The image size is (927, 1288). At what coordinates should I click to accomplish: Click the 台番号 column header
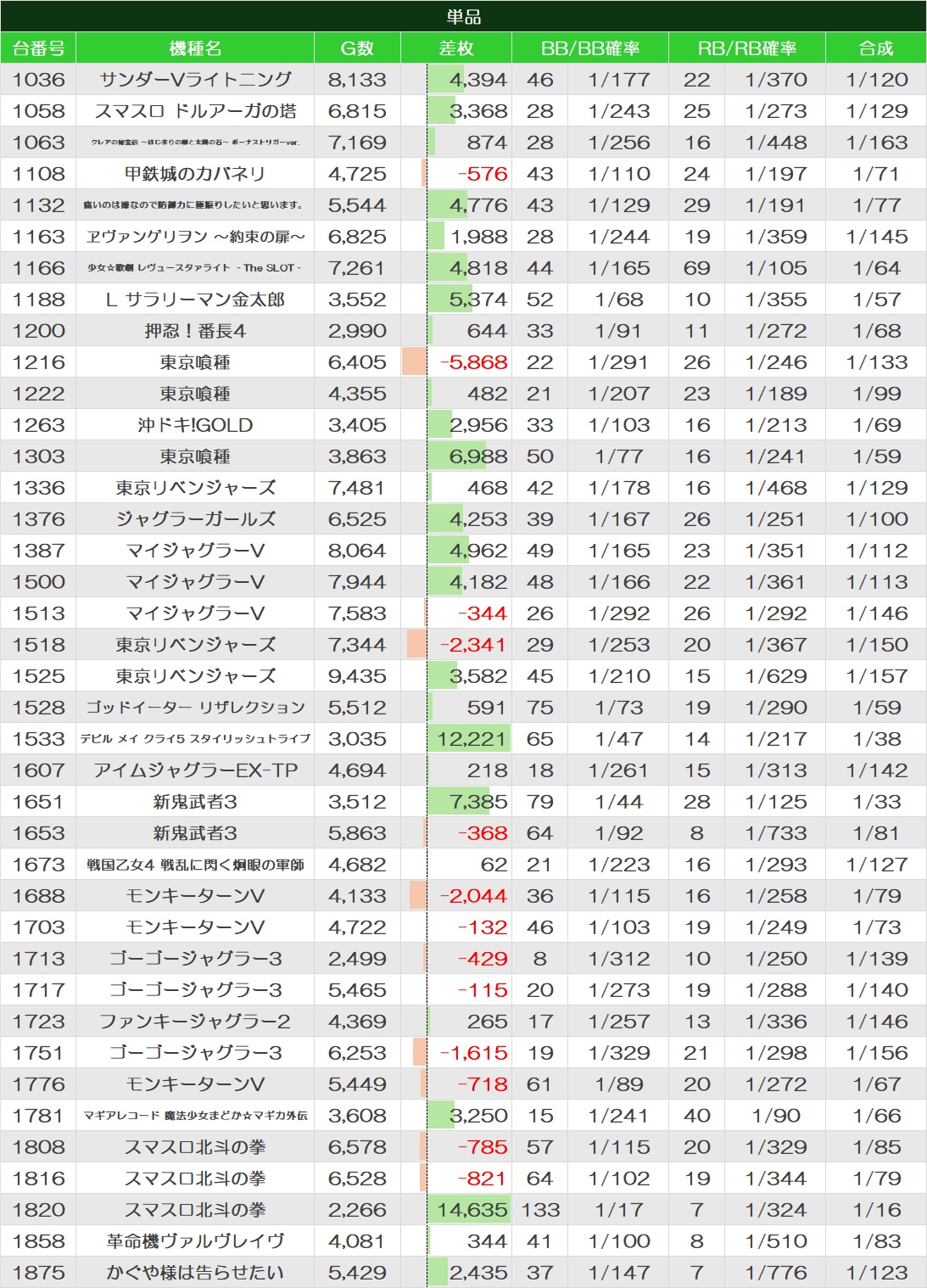[x=38, y=48]
